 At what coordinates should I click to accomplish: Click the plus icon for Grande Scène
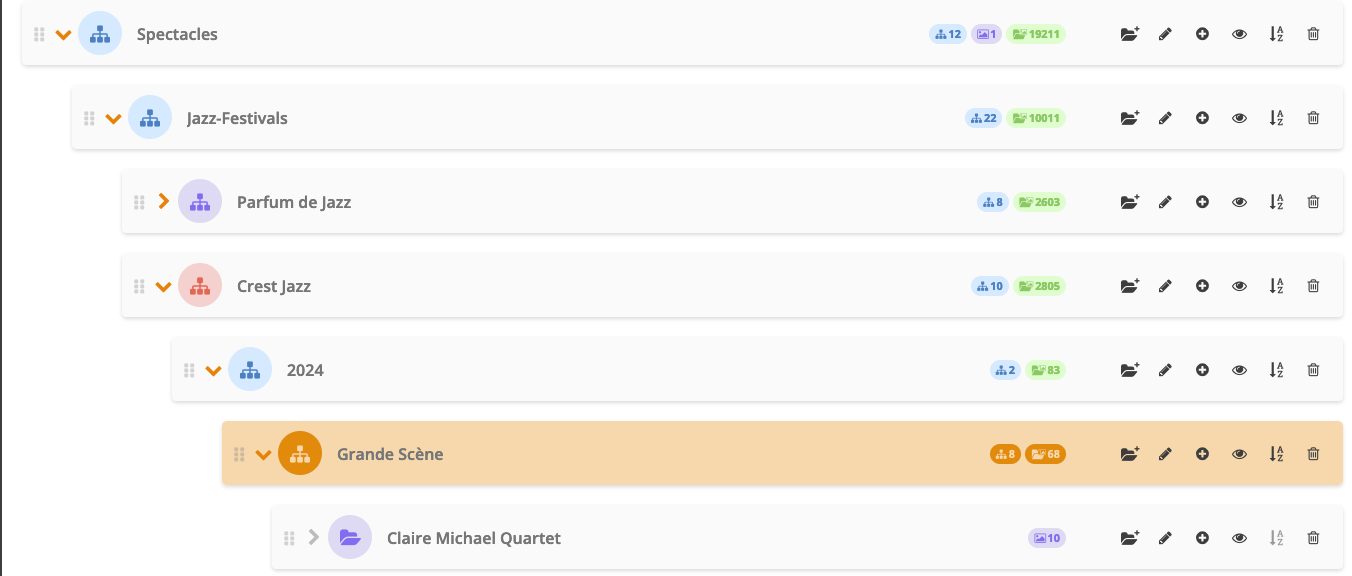1202,454
